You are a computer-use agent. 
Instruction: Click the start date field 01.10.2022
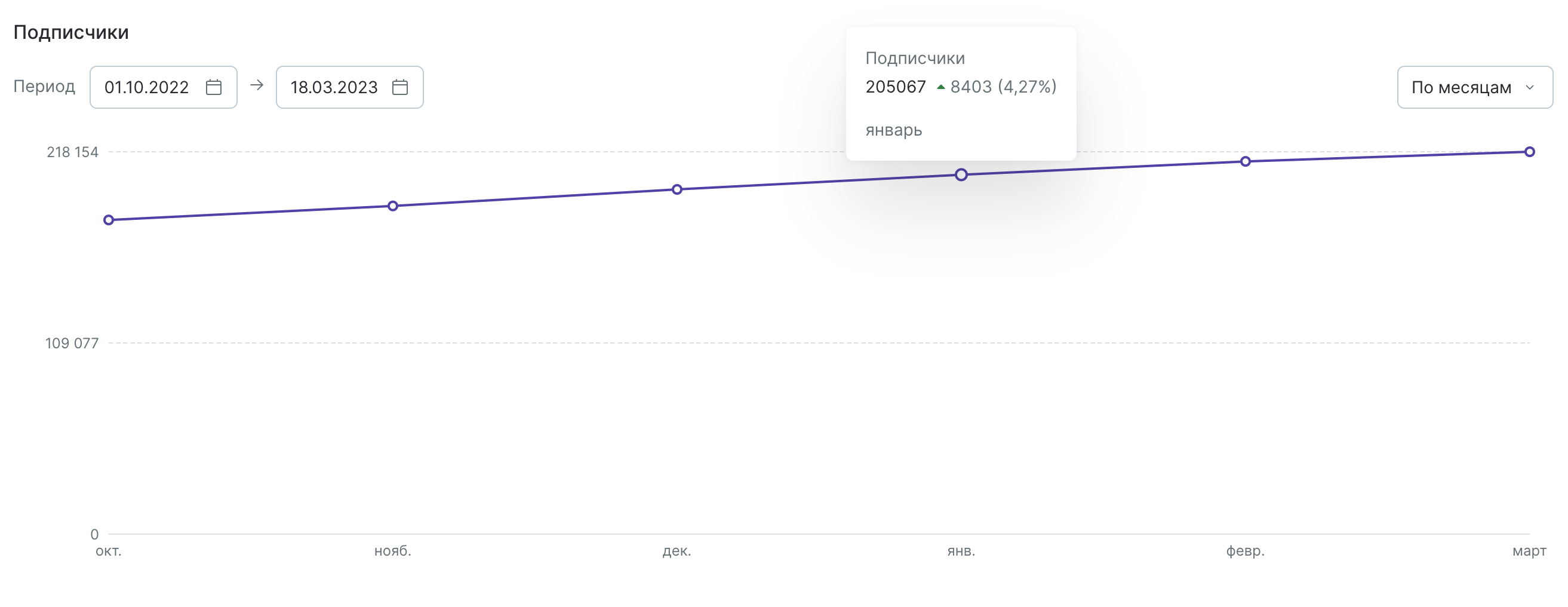(x=163, y=87)
